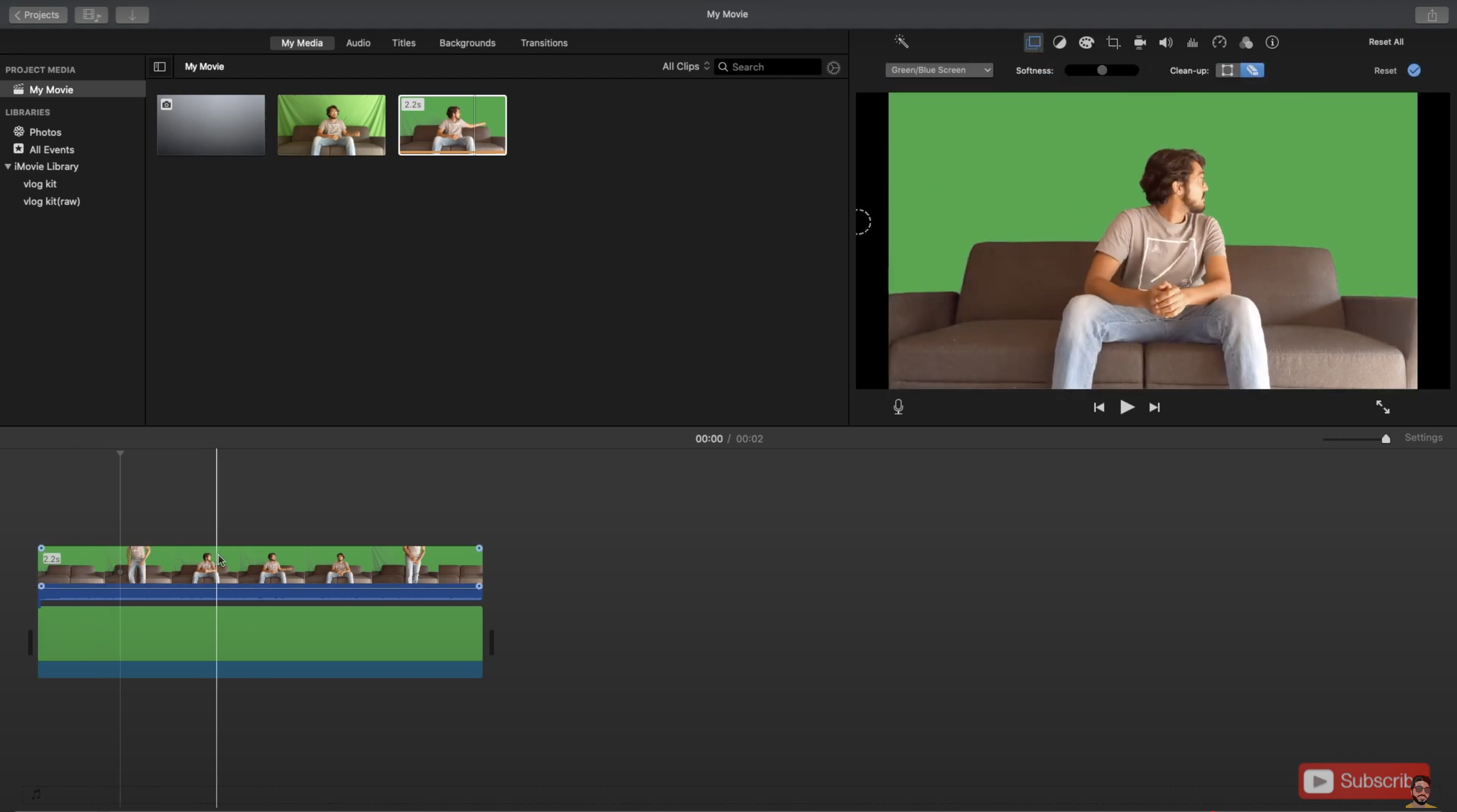Toggle the crop clean-up tool

[x=1227, y=70]
